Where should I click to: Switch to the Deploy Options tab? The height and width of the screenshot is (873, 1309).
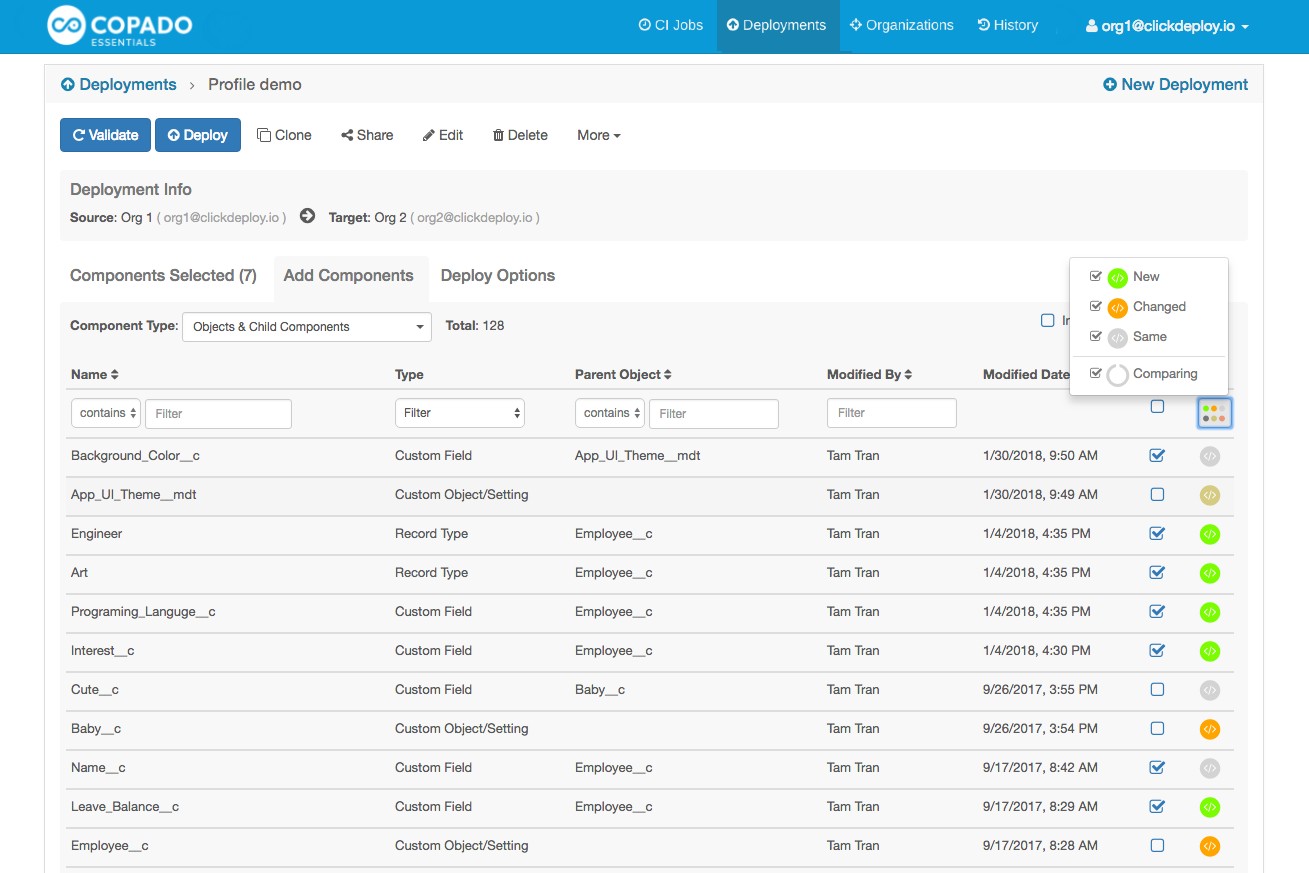click(497, 276)
